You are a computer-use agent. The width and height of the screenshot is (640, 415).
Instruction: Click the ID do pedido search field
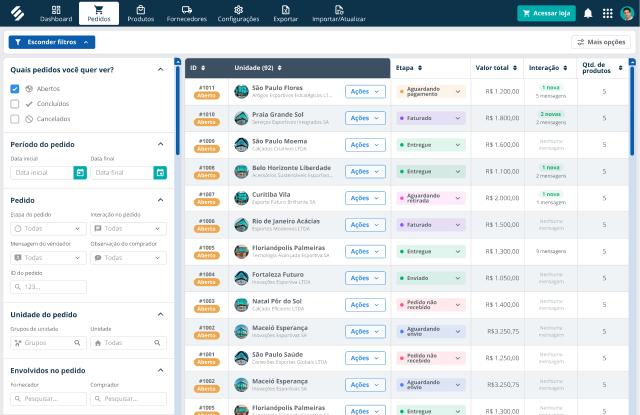pos(48,287)
